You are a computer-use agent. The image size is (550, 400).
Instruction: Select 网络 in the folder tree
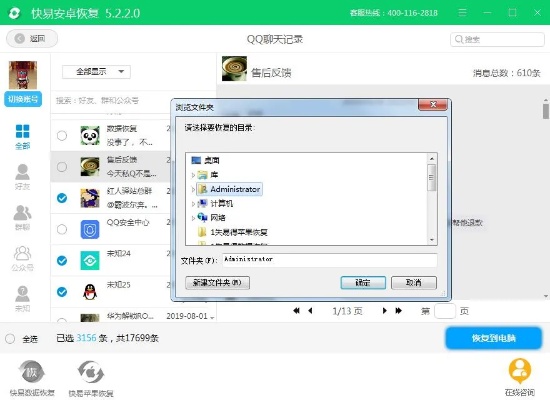212,218
